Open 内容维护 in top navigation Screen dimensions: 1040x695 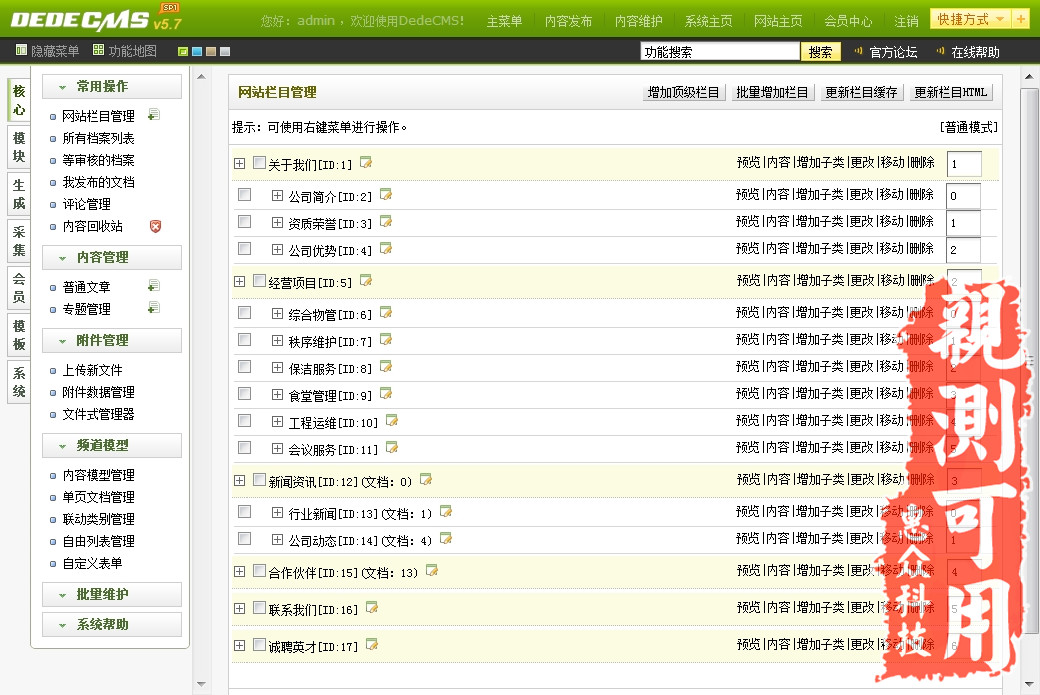click(639, 21)
